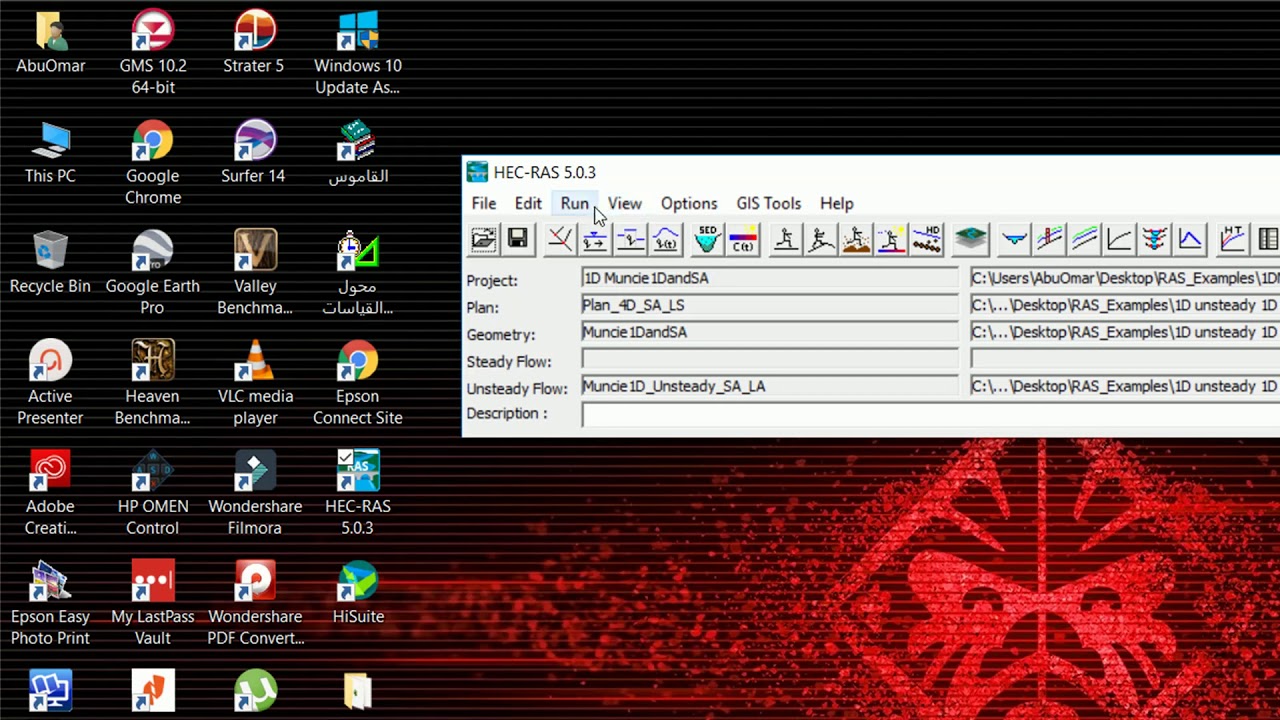The width and height of the screenshot is (1280, 720).
Task: Click the Project name field '1D Muncie 1DandSA'
Action: [770, 278]
